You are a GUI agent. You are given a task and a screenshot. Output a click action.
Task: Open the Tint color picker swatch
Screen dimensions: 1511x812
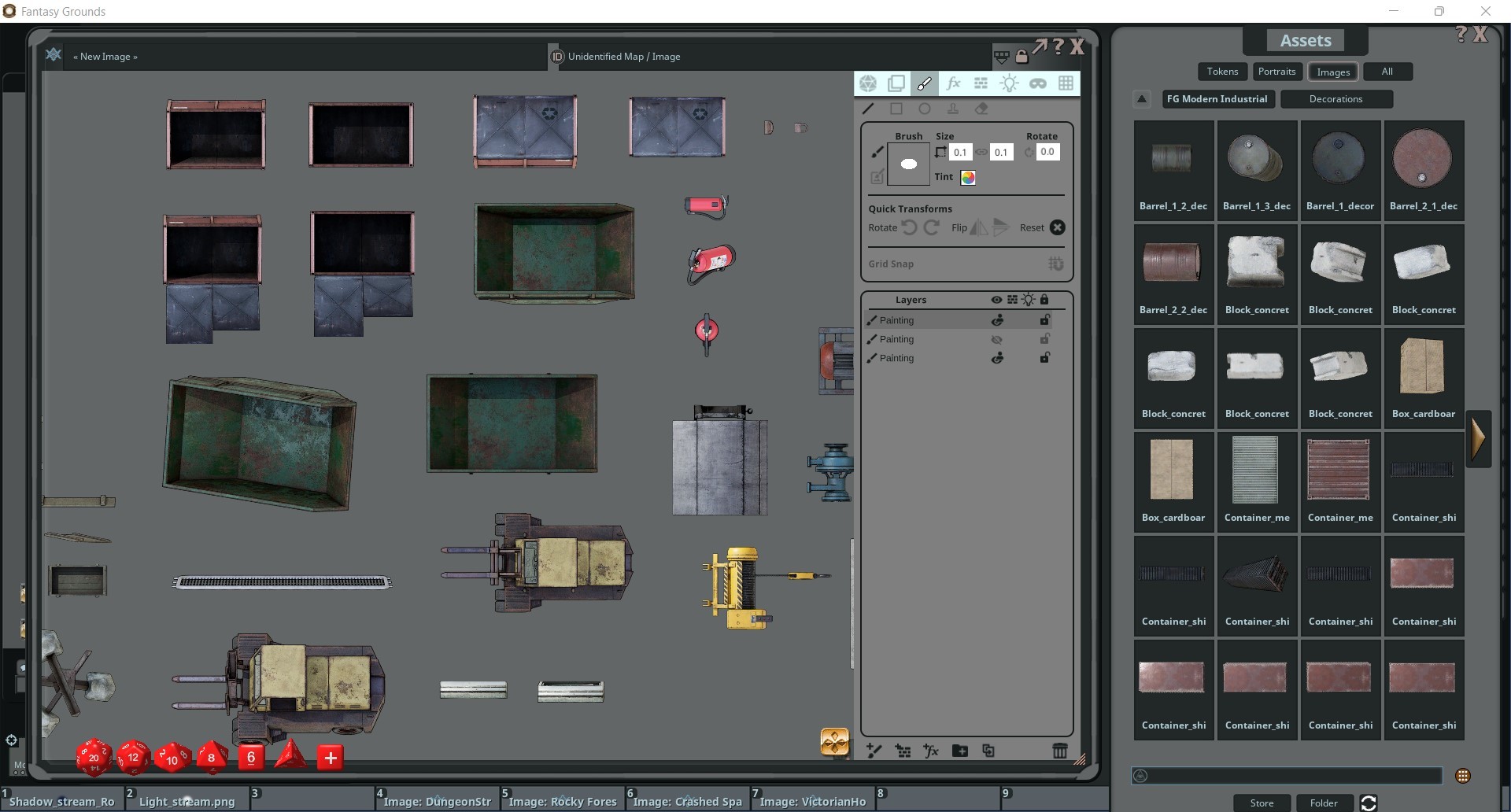(x=968, y=177)
